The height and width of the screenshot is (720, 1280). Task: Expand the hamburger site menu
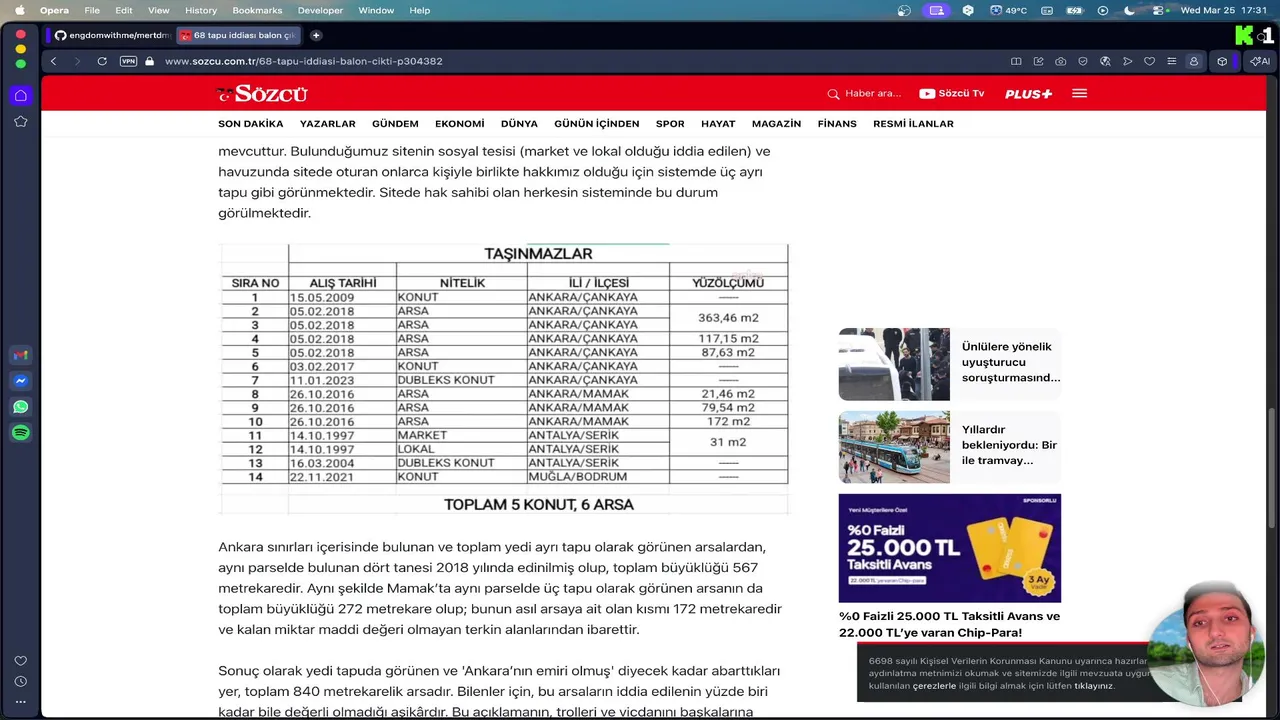1079,93
